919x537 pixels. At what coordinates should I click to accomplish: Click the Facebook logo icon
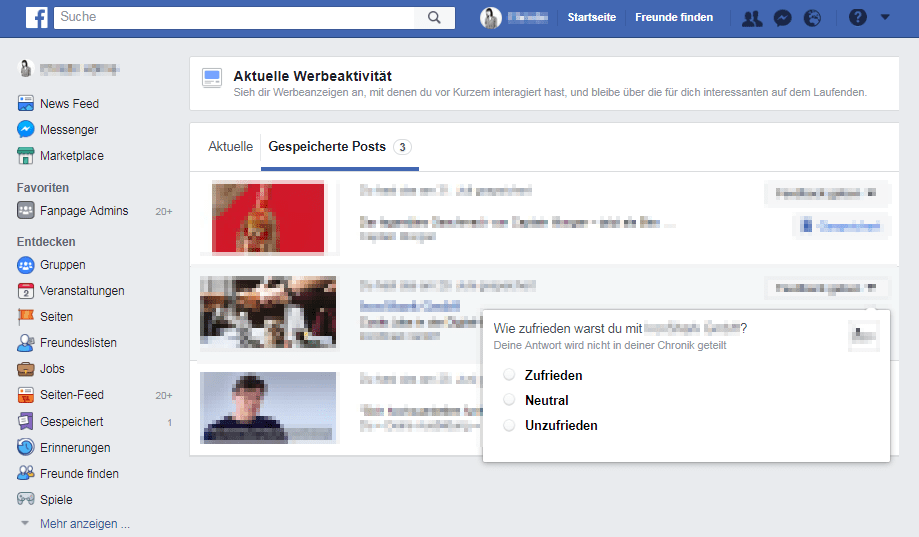click(x=36, y=18)
